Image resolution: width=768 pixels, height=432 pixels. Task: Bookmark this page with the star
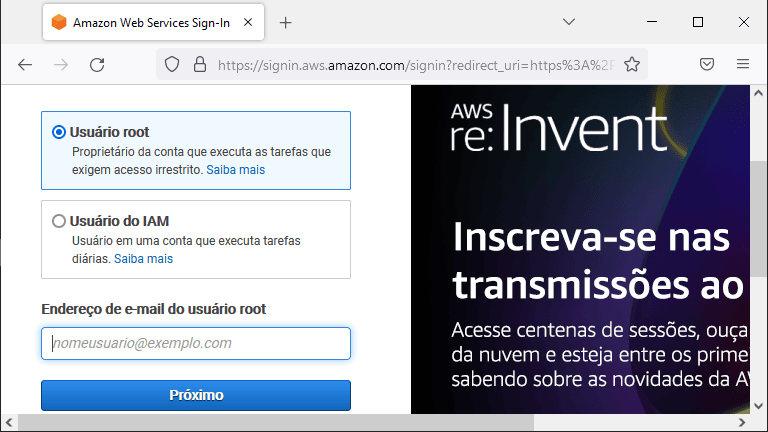[x=632, y=64]
